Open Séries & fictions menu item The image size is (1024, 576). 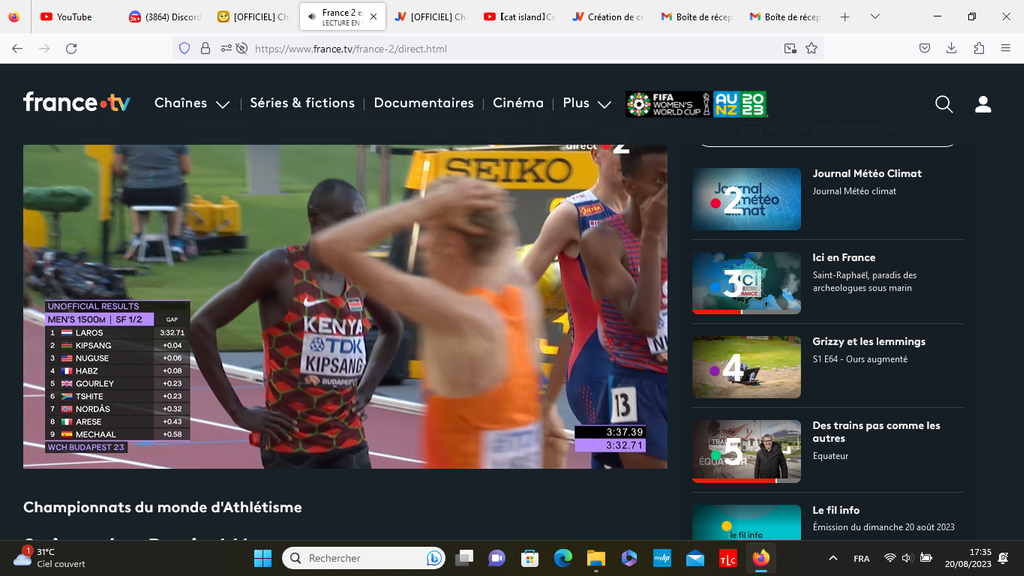pos(302,103)
